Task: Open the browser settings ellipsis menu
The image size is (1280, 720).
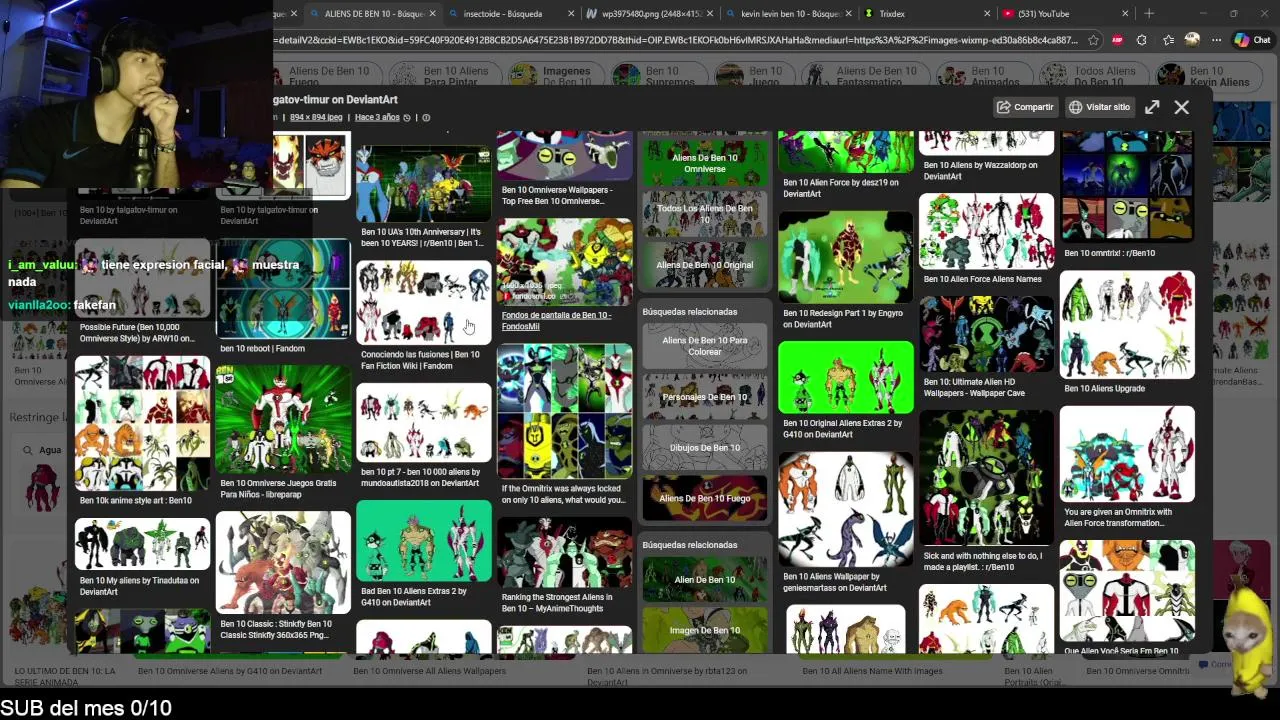Action: [x=1216, y=40]
